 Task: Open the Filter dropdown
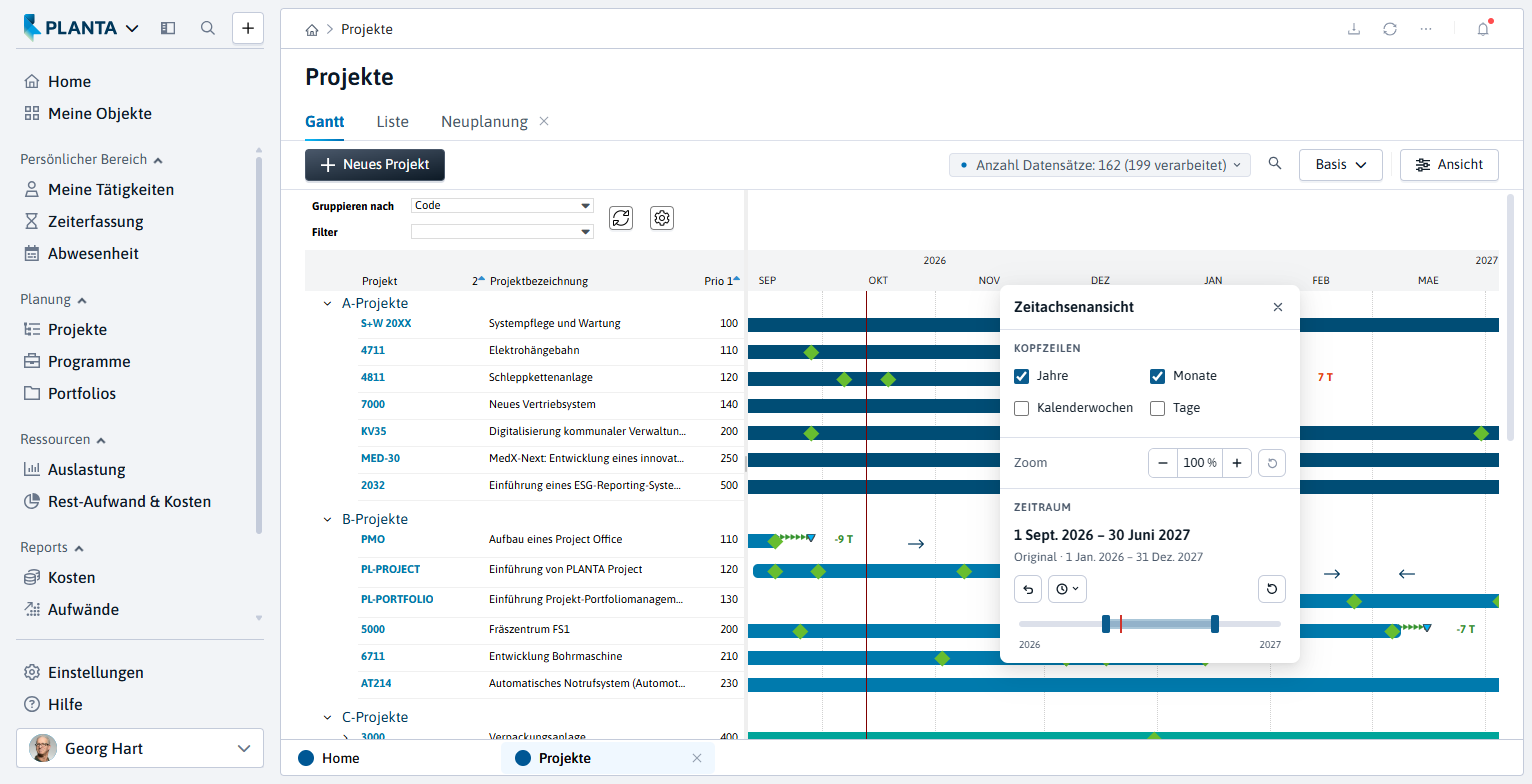pos(502,232)
